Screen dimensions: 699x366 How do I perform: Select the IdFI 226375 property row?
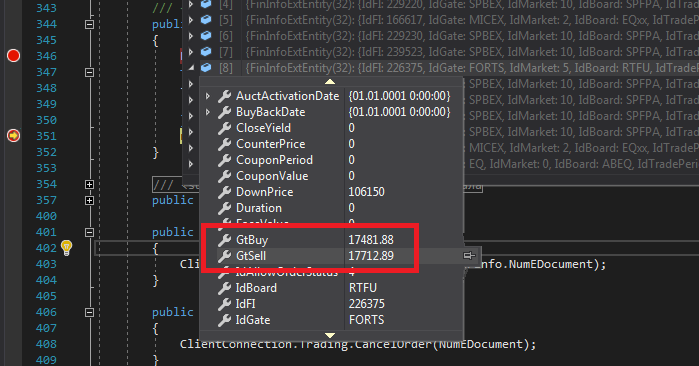coord(331,304)
